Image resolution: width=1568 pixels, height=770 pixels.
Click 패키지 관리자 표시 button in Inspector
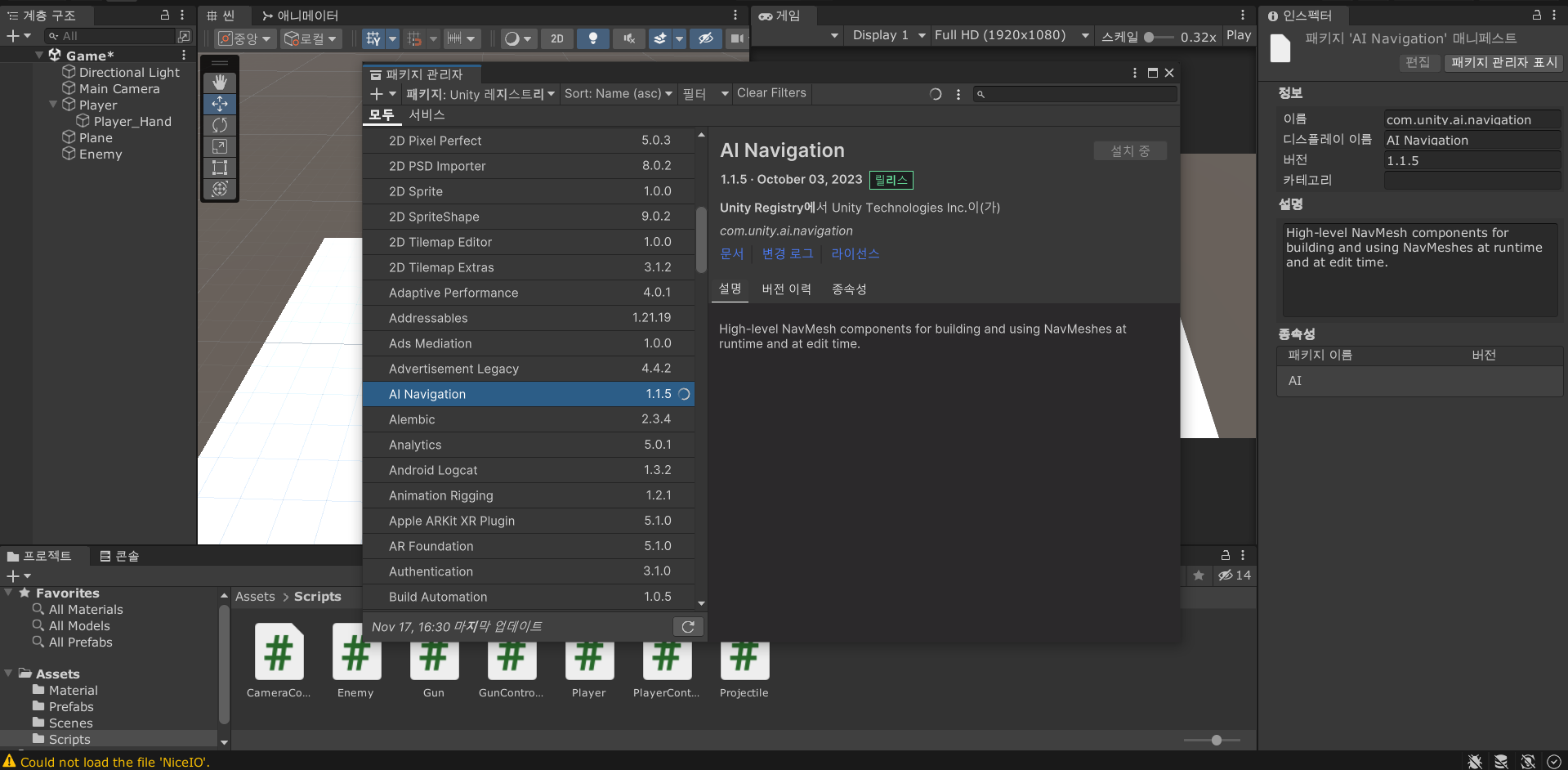click(x=1503, y=62)
